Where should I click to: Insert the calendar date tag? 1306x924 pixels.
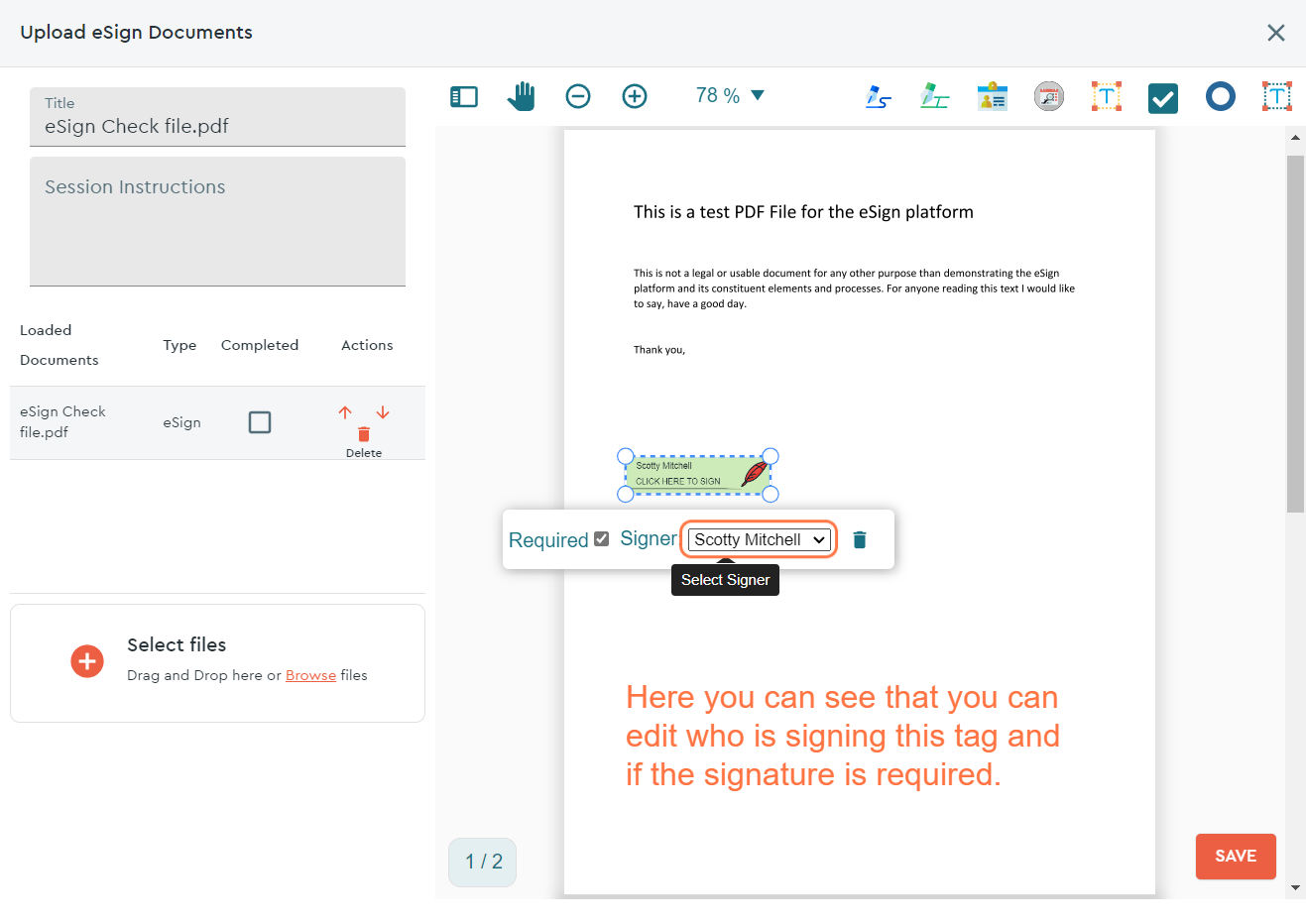tap(1049, 96)
